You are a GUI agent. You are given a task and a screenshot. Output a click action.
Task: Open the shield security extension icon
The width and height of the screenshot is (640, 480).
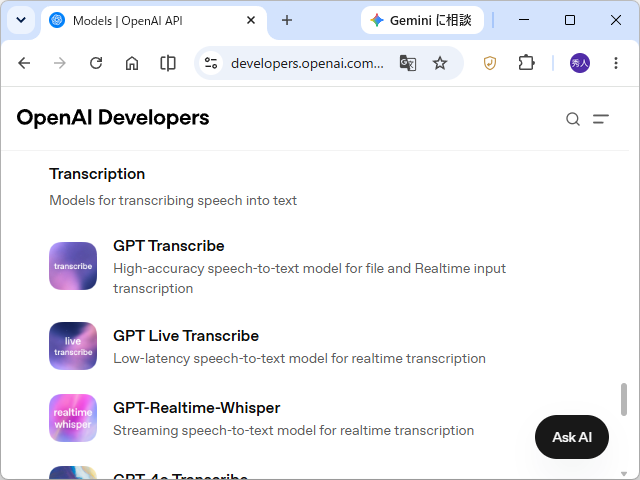click(x=490, y=63)
